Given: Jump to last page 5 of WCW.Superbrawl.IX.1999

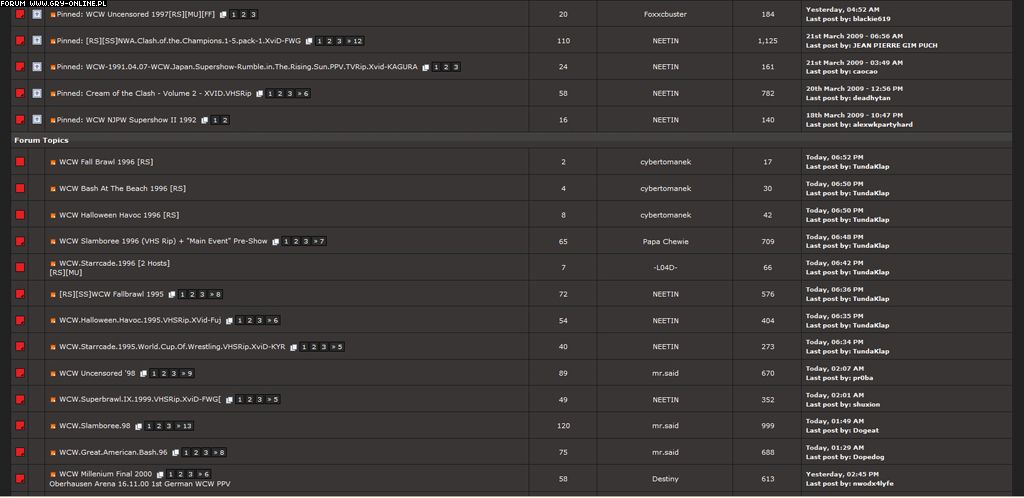Looking at the screenshot, I should pos(272,399).
